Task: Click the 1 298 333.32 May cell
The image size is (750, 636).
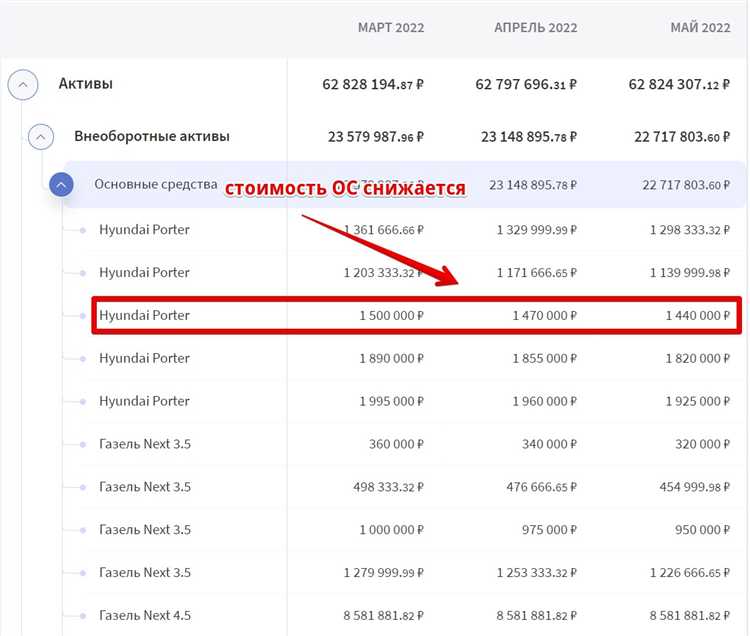Action: point(689,230)
